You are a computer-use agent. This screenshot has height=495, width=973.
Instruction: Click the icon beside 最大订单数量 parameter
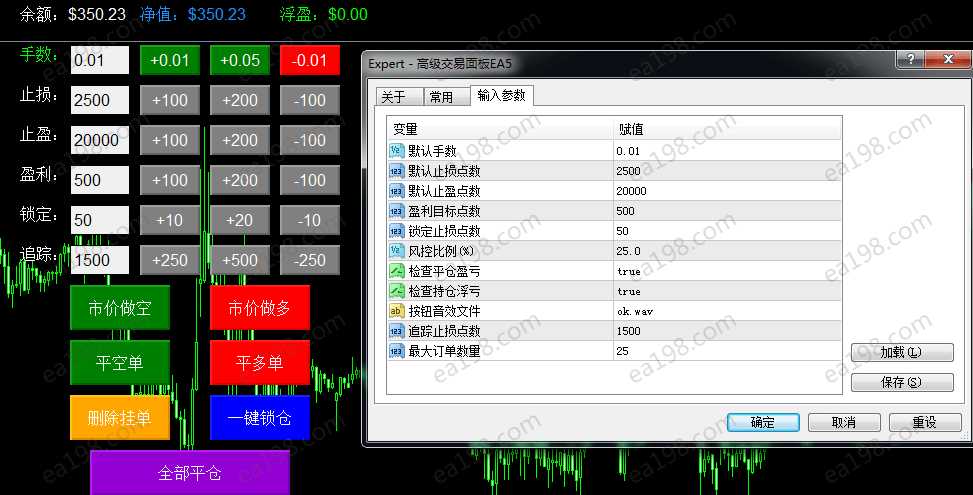[x=396, y=350]
